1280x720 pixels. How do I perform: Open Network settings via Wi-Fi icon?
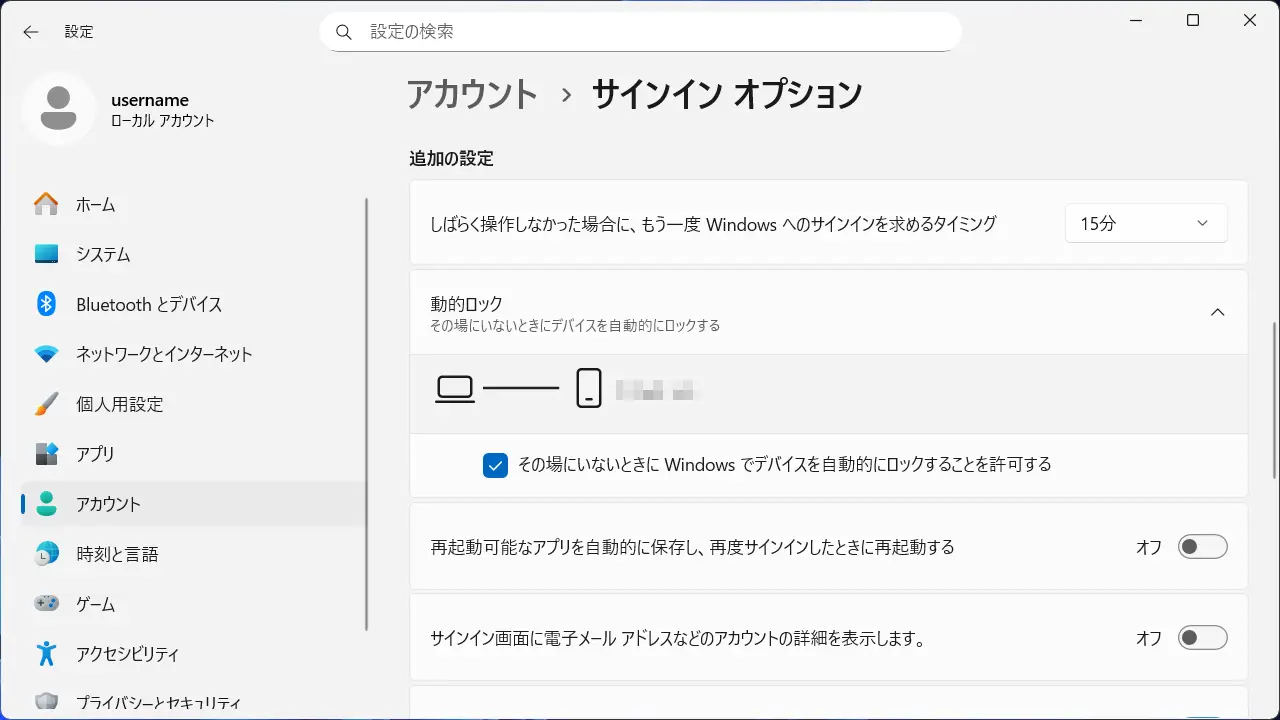46,354
